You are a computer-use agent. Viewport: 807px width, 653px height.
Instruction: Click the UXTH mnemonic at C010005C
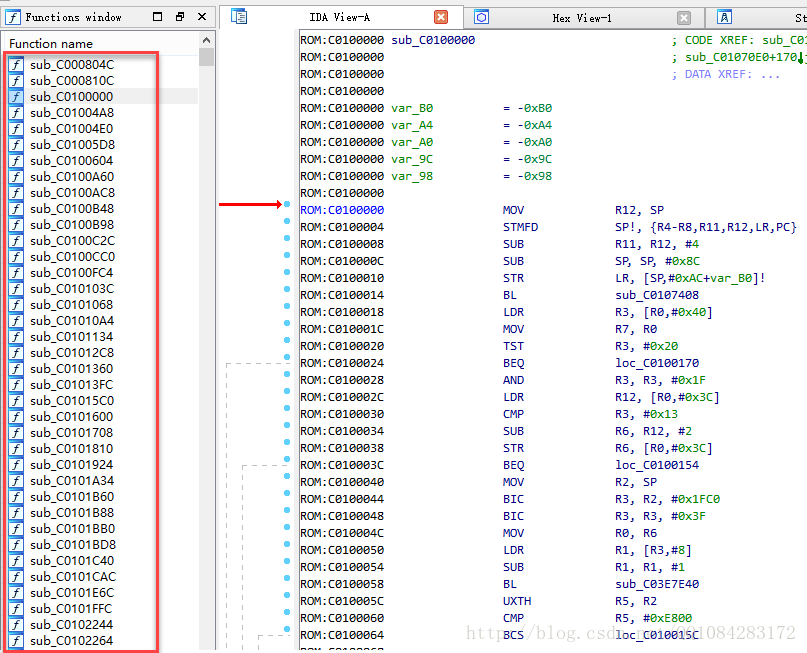pos(517,601)
